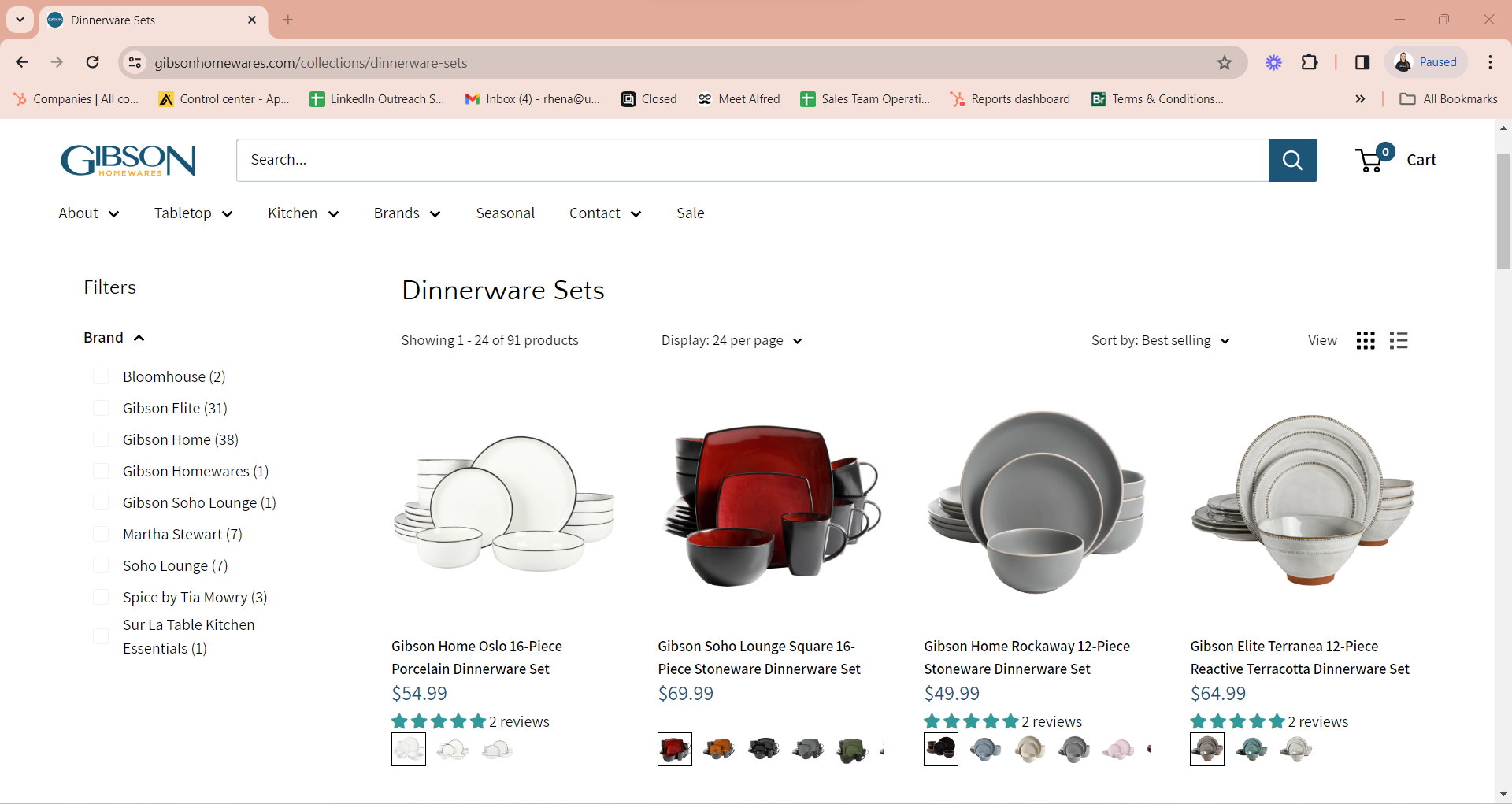Open the Paused profile button
Image resolution: width=1512 pixels, height=804 pixels.
click(x=1426, y=62)
